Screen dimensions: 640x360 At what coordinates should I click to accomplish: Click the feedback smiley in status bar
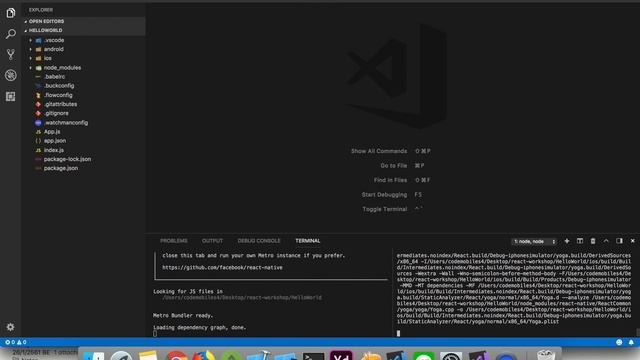pyautogui.click(x=619, y=342)
